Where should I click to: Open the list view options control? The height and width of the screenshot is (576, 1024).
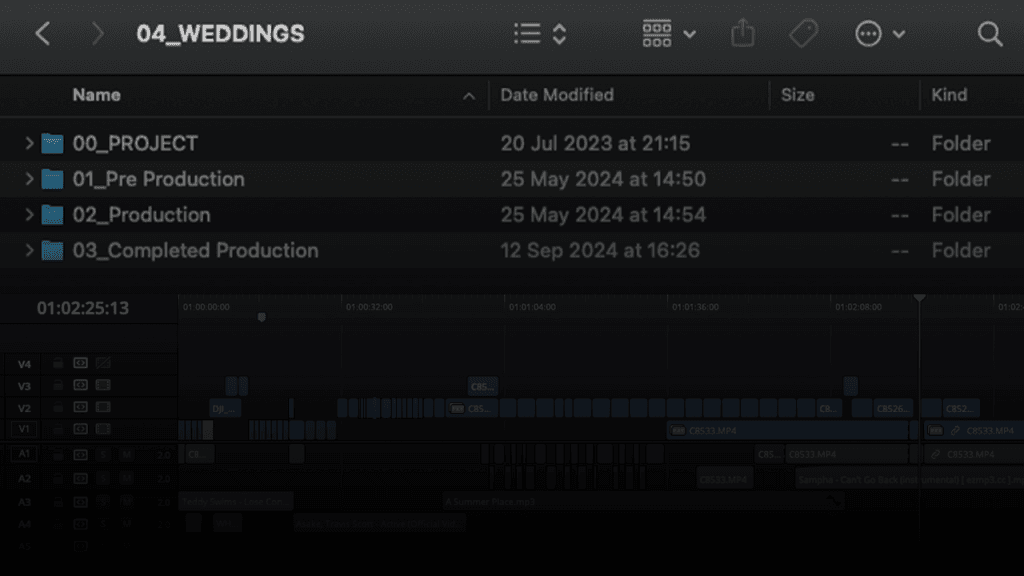(x=539, y=33)
